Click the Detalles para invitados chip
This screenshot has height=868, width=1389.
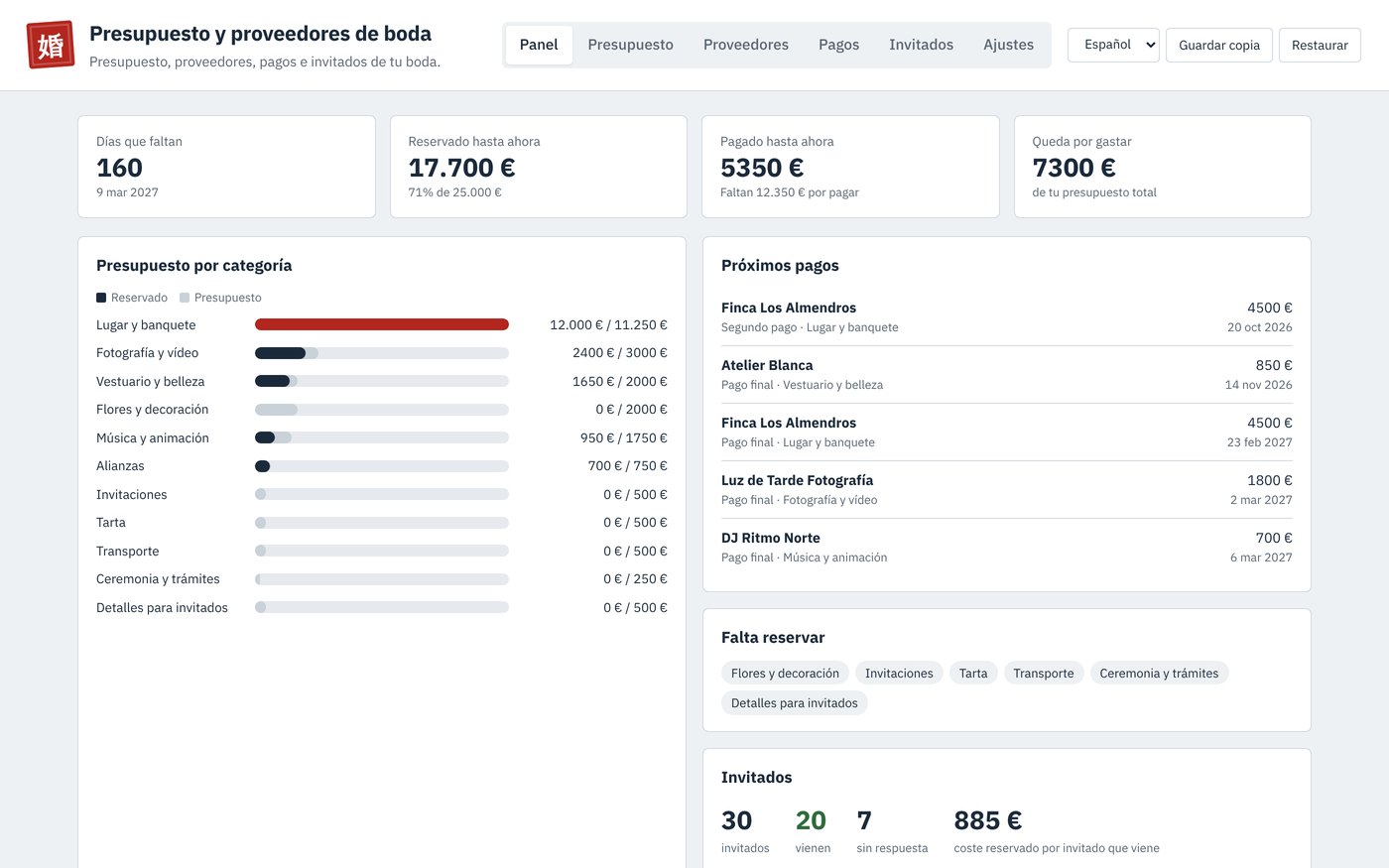point(794,702)
